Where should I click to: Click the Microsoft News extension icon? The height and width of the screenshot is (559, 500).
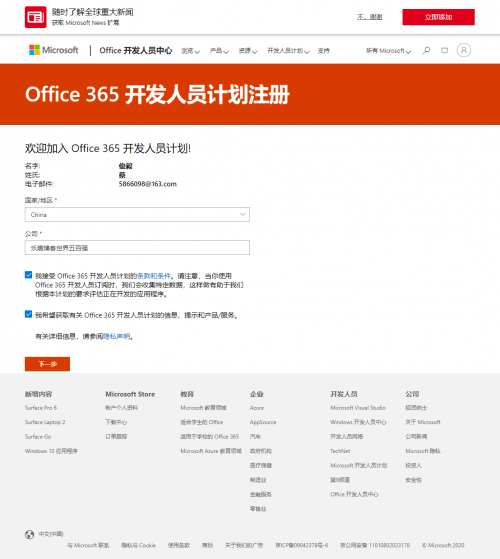click(35, 17)
